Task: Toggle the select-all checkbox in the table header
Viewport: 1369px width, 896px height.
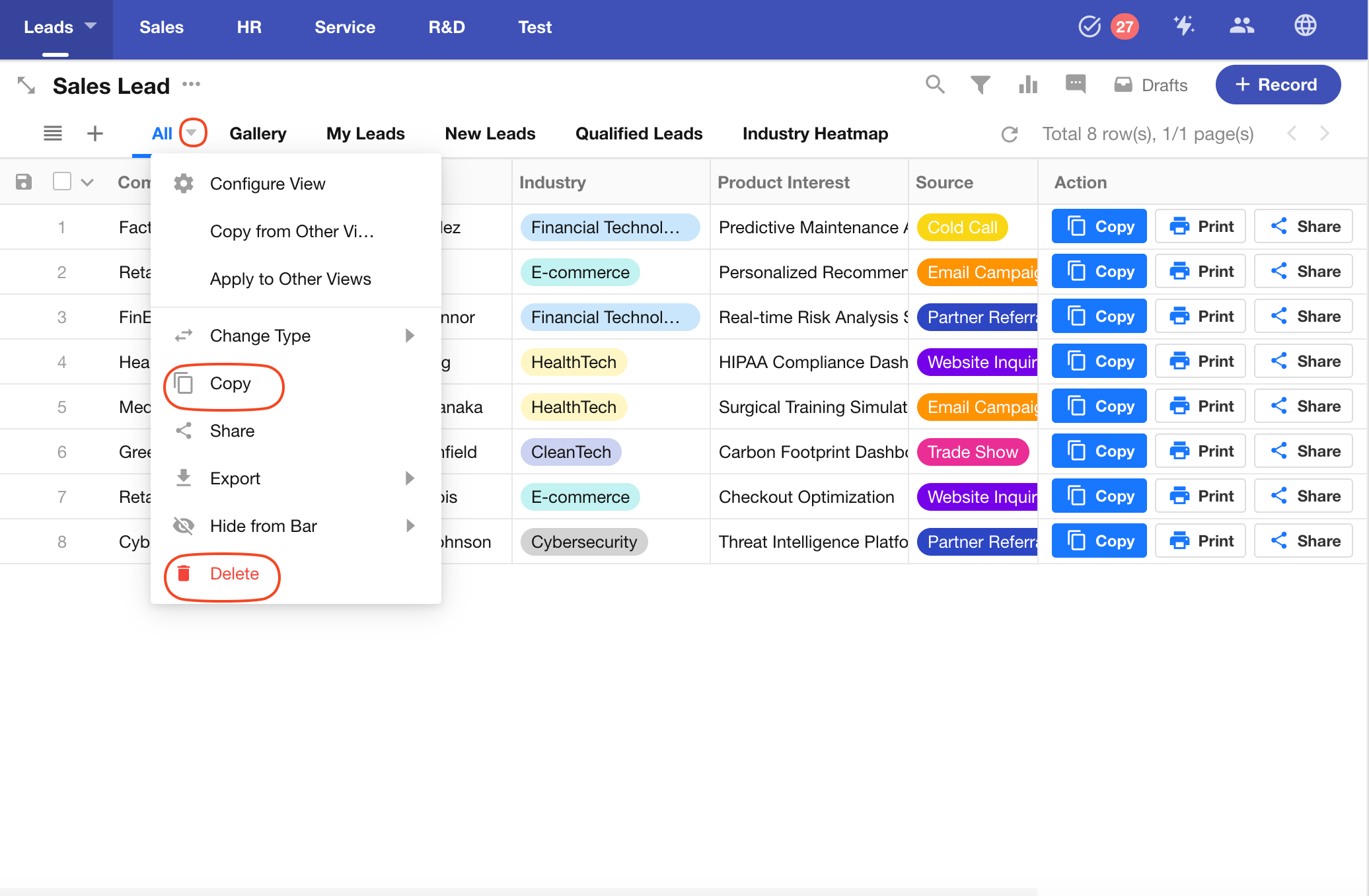Action: [x=62, y=182]
